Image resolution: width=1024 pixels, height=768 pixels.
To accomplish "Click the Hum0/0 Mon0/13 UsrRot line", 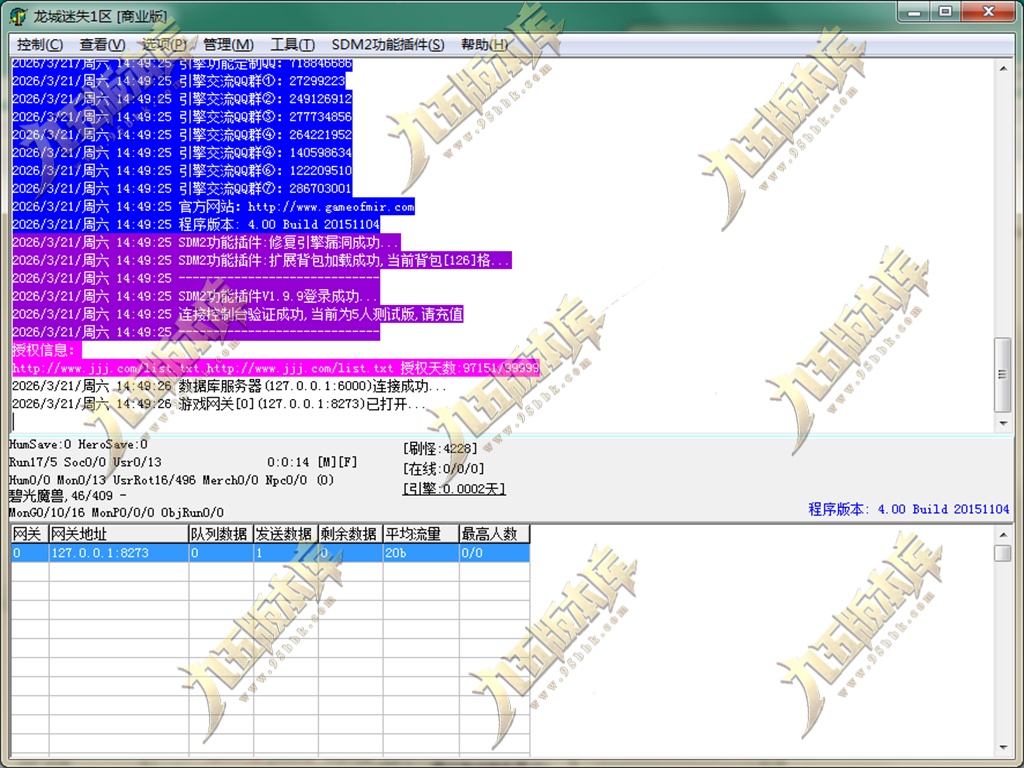I will click(x=172, y=480).
